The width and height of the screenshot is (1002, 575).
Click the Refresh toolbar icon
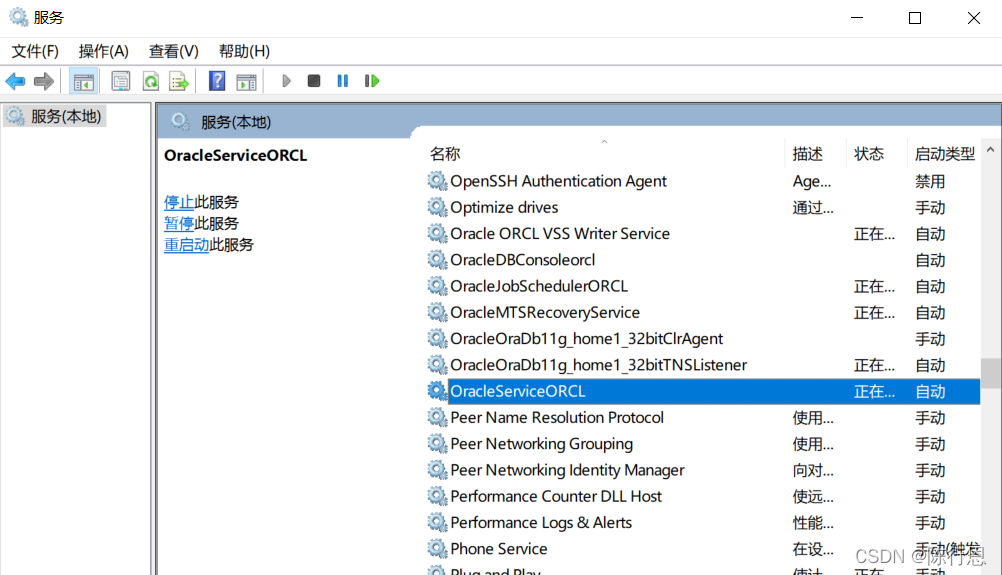coord(151,81)
